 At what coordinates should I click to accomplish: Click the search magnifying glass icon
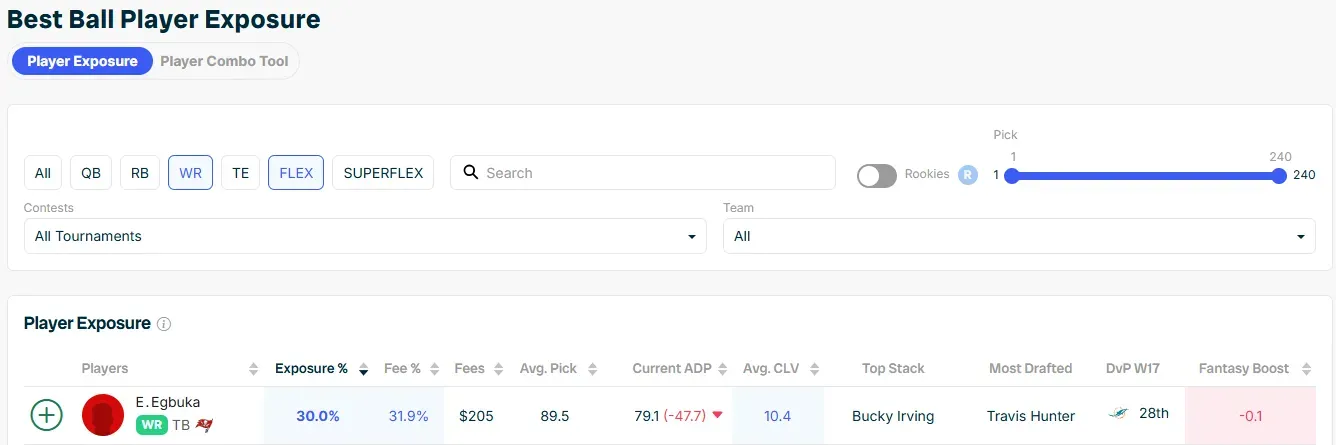click(x=471, y=173)
